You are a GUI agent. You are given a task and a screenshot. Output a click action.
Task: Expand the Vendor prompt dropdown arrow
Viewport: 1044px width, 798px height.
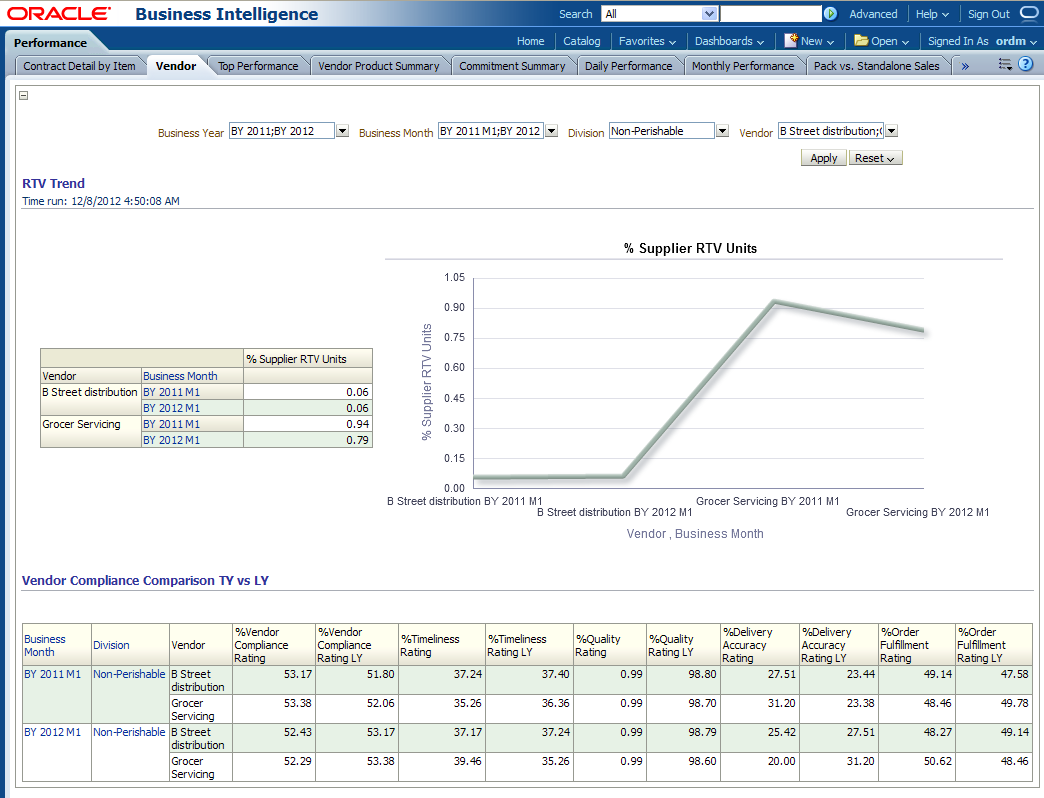(891, 131)
